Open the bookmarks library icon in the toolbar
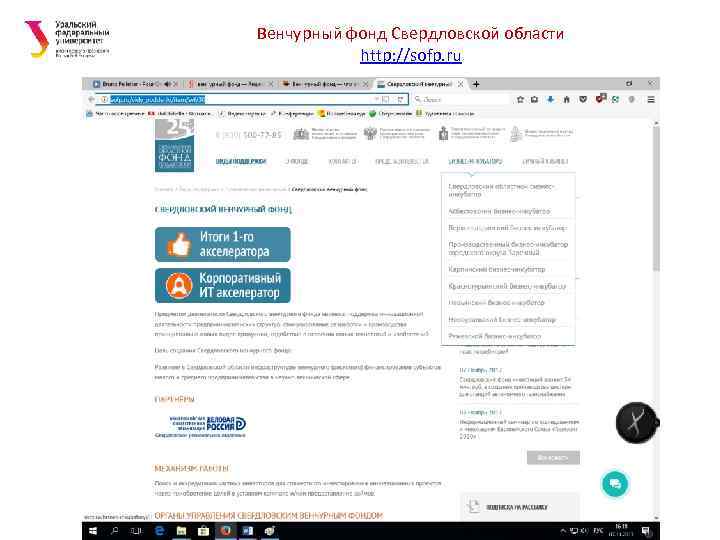The width and height of the screenshot is (720, 540). [x=534, y=99]
